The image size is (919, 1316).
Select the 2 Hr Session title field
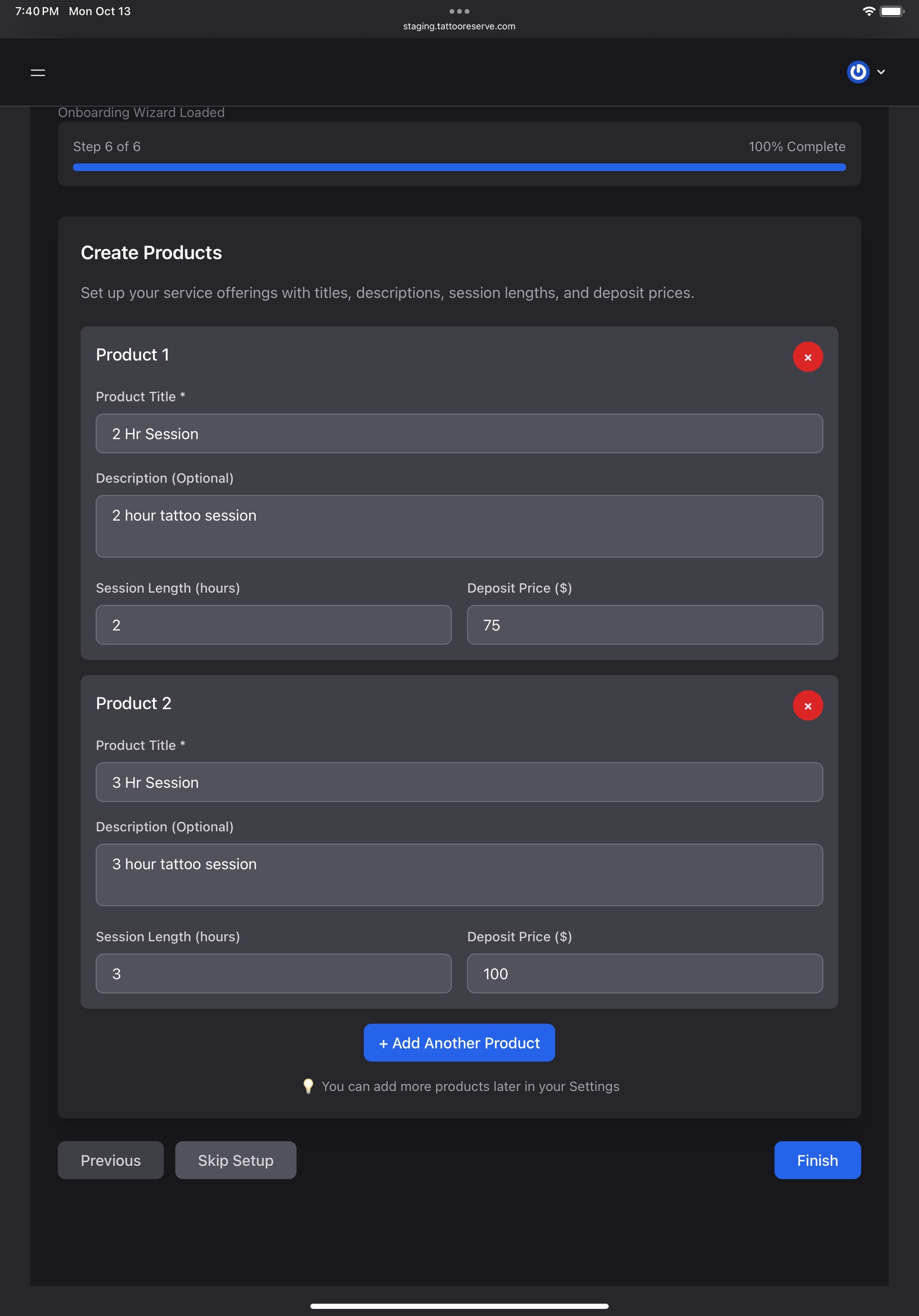click(x=459, y=433)
